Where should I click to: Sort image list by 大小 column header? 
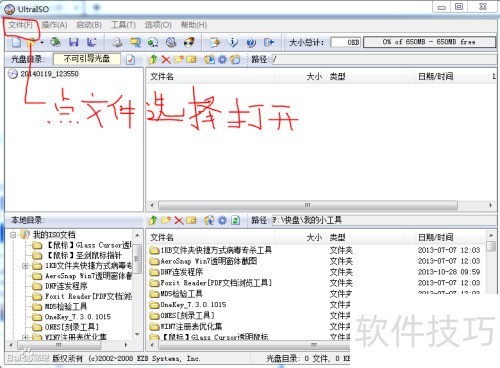pos(301,77)
